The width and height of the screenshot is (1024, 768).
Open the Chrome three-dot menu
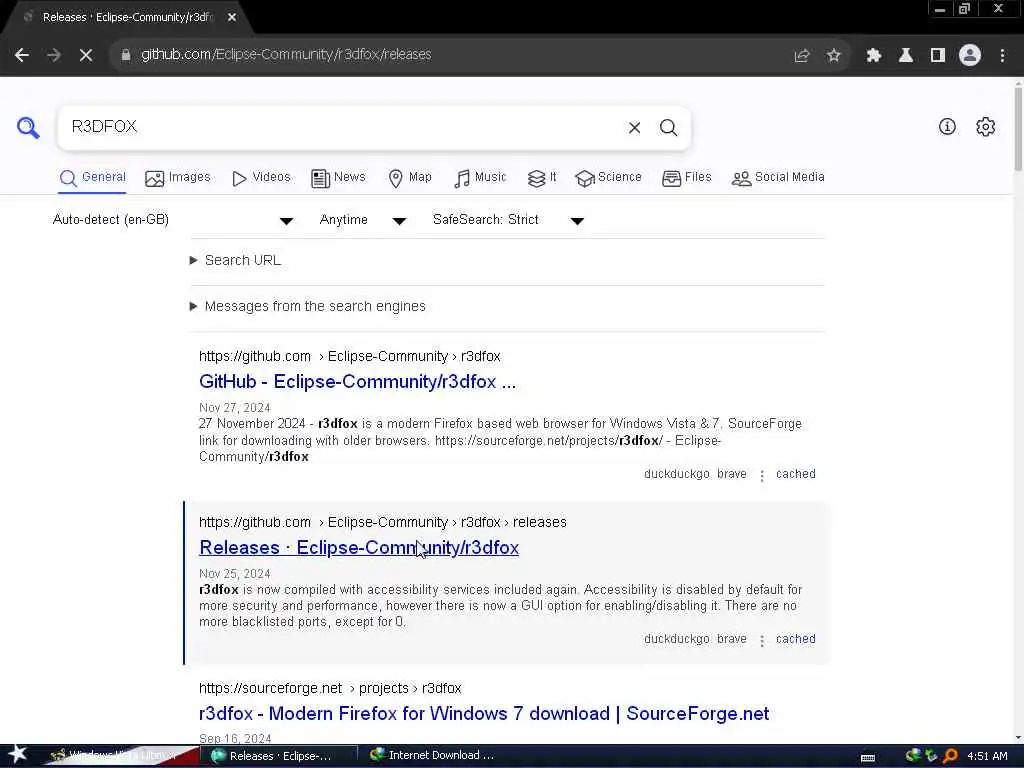1002,56
